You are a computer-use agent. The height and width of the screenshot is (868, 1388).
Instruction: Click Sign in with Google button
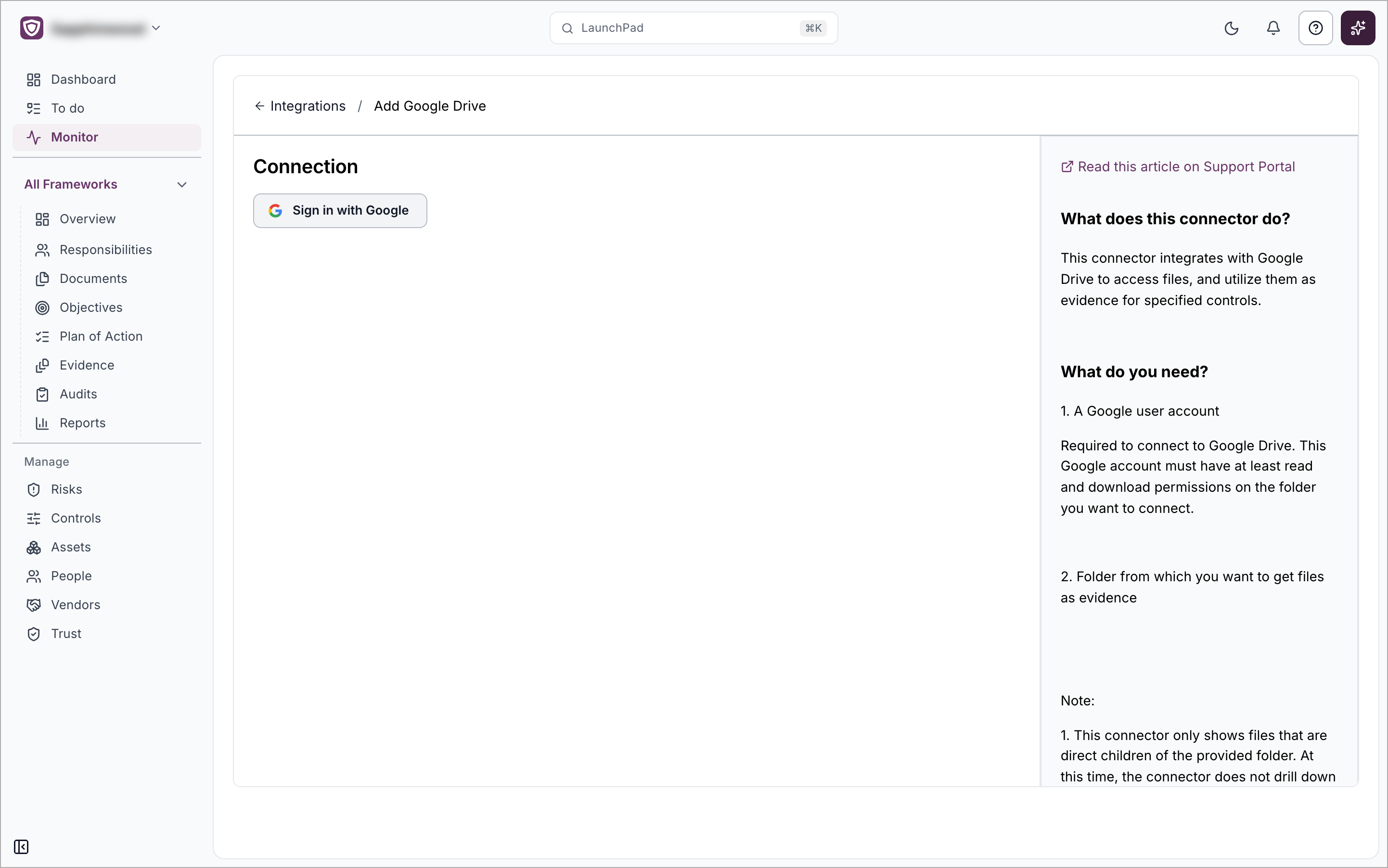340,211
